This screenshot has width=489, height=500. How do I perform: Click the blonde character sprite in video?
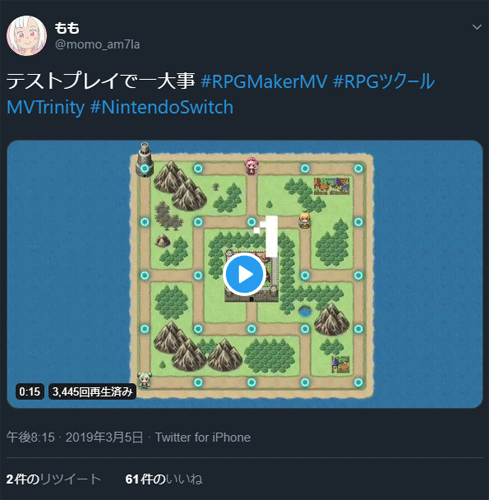(x=304, y=220)
